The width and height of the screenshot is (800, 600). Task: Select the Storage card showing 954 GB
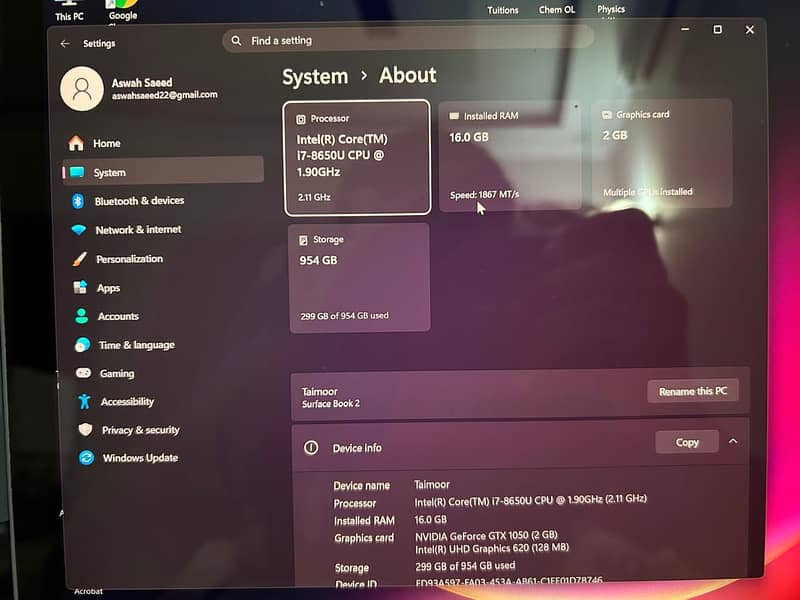360,278
